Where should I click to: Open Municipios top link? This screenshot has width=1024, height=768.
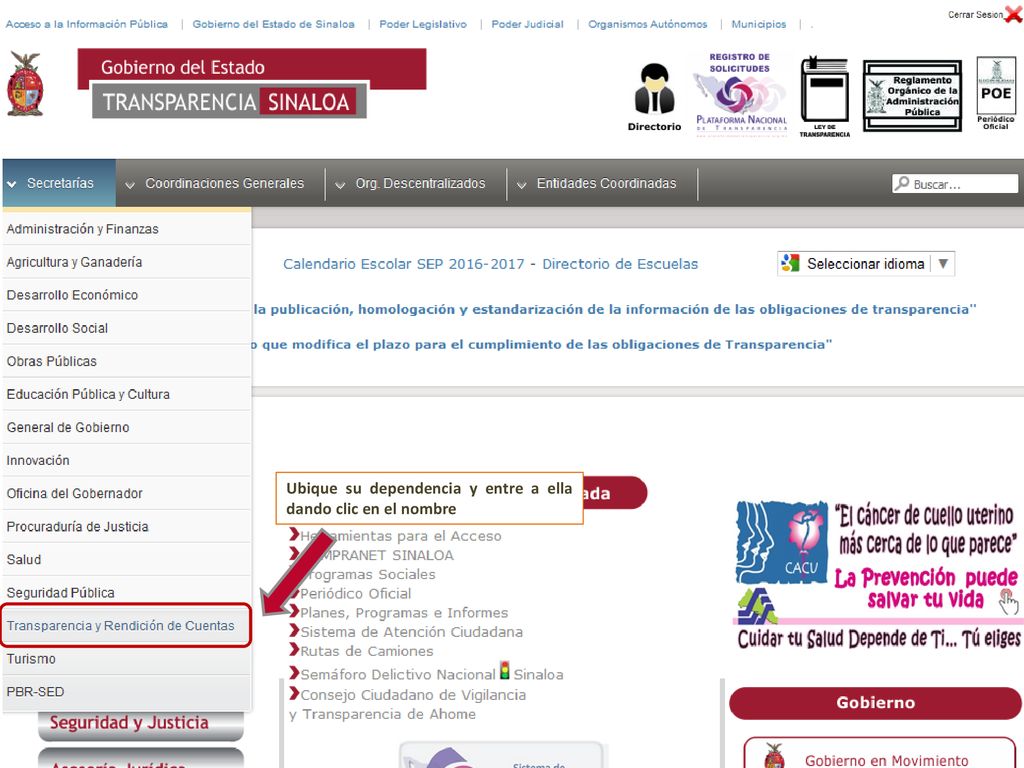[x=758, y=24]
